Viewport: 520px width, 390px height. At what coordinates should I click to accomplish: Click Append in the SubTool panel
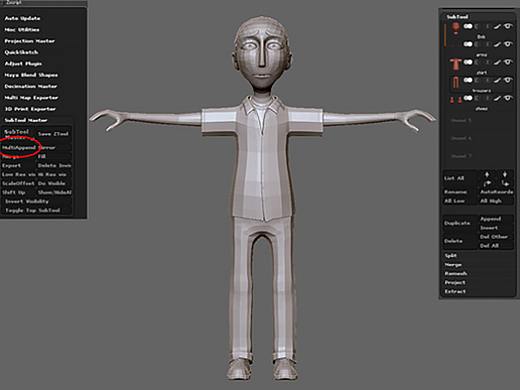coord(490,219)
